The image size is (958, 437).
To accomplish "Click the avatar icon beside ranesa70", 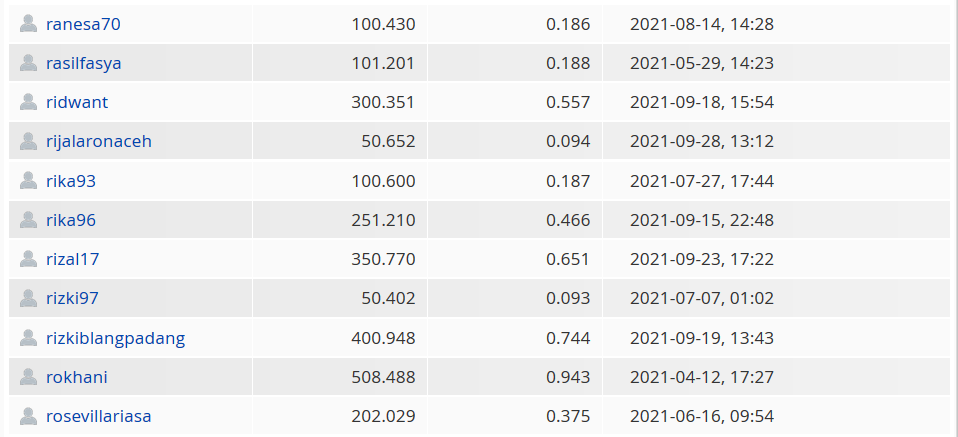I will 28,24.
